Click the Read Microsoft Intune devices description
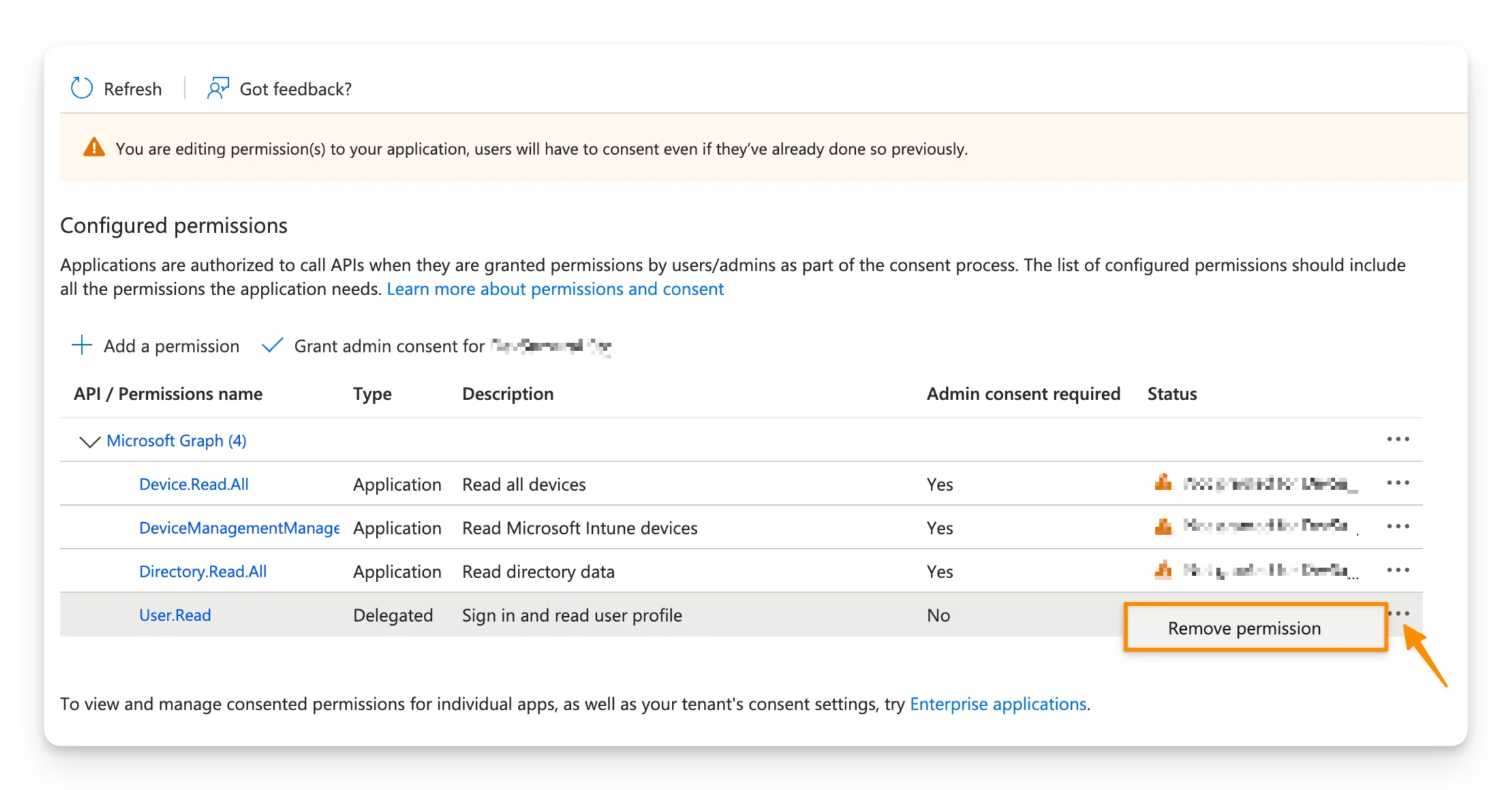 (580, 528)
